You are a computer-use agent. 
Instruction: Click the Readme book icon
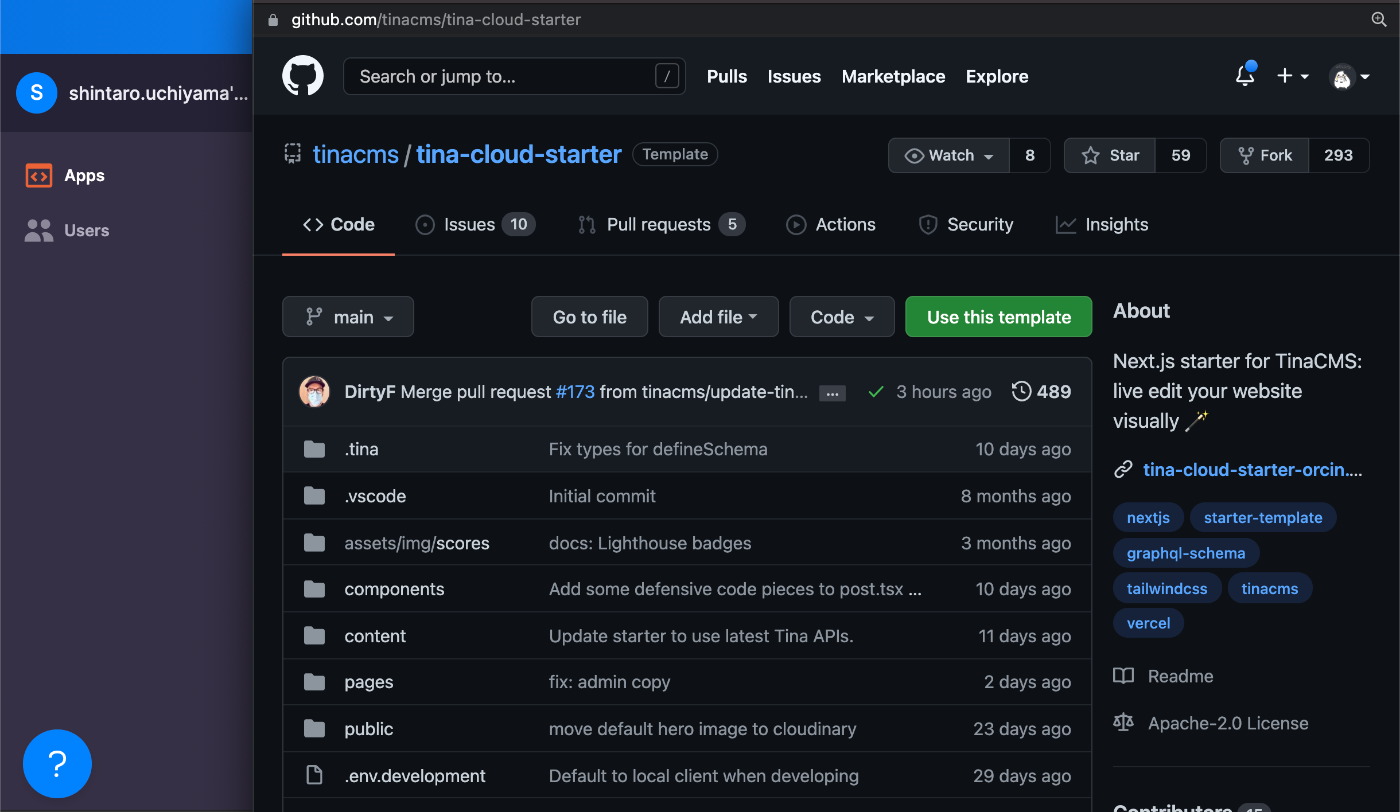(1124, 676)
